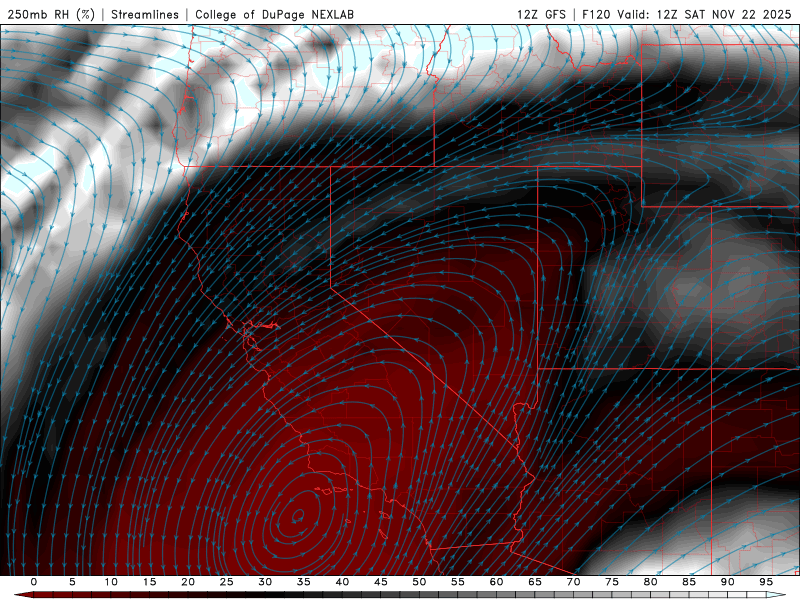
Task: Click the colorbar label "0"
Action: 34,582
